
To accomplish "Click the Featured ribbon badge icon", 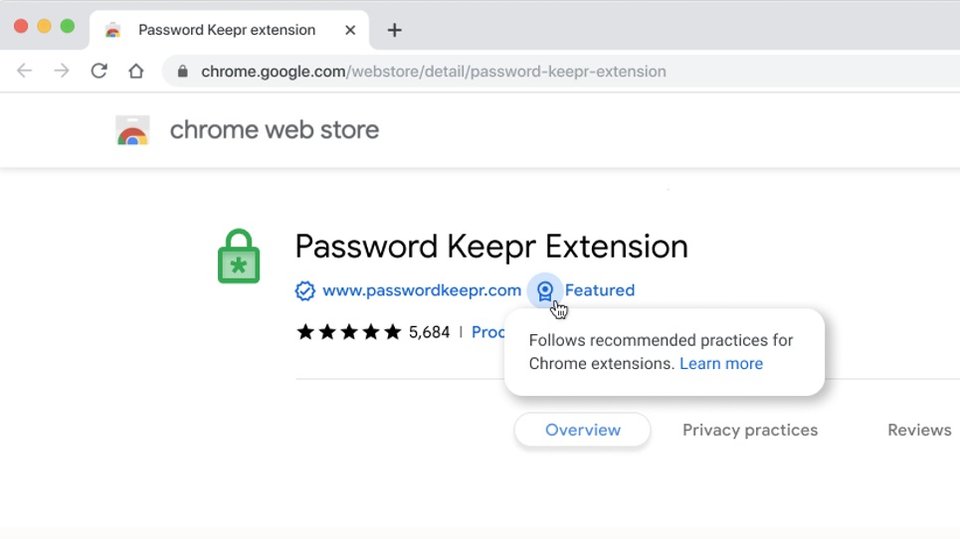I will tap(545, 291).
